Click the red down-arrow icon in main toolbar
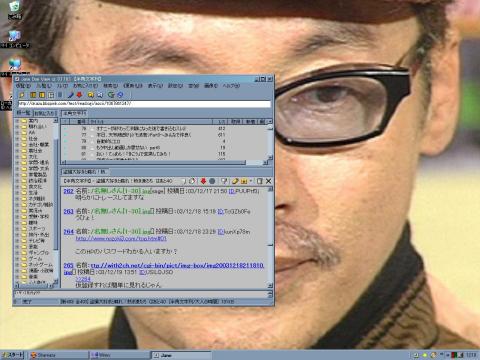This screenshot has width=480, height=360. pyautogui.click(x=79, y=95)
